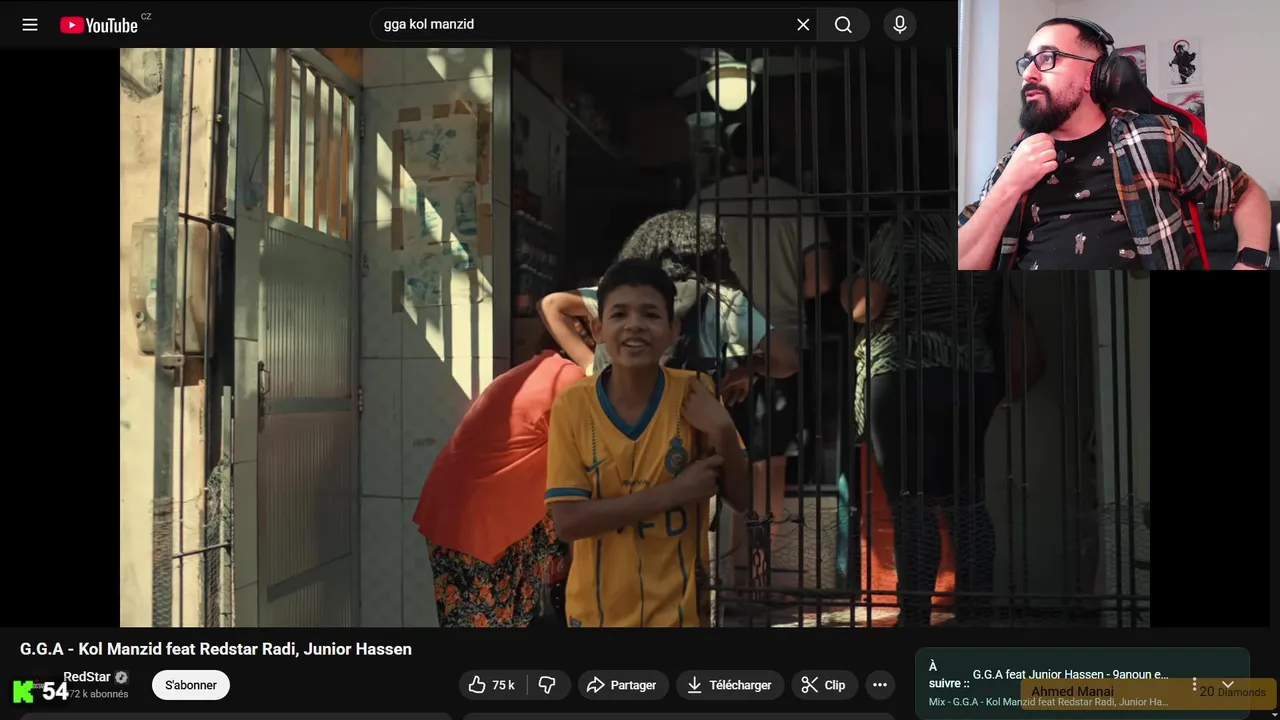Run search with magnifying glass button
Viewport: 1280px width, 720px height.
pyautogui.click(x=843, y=25)
